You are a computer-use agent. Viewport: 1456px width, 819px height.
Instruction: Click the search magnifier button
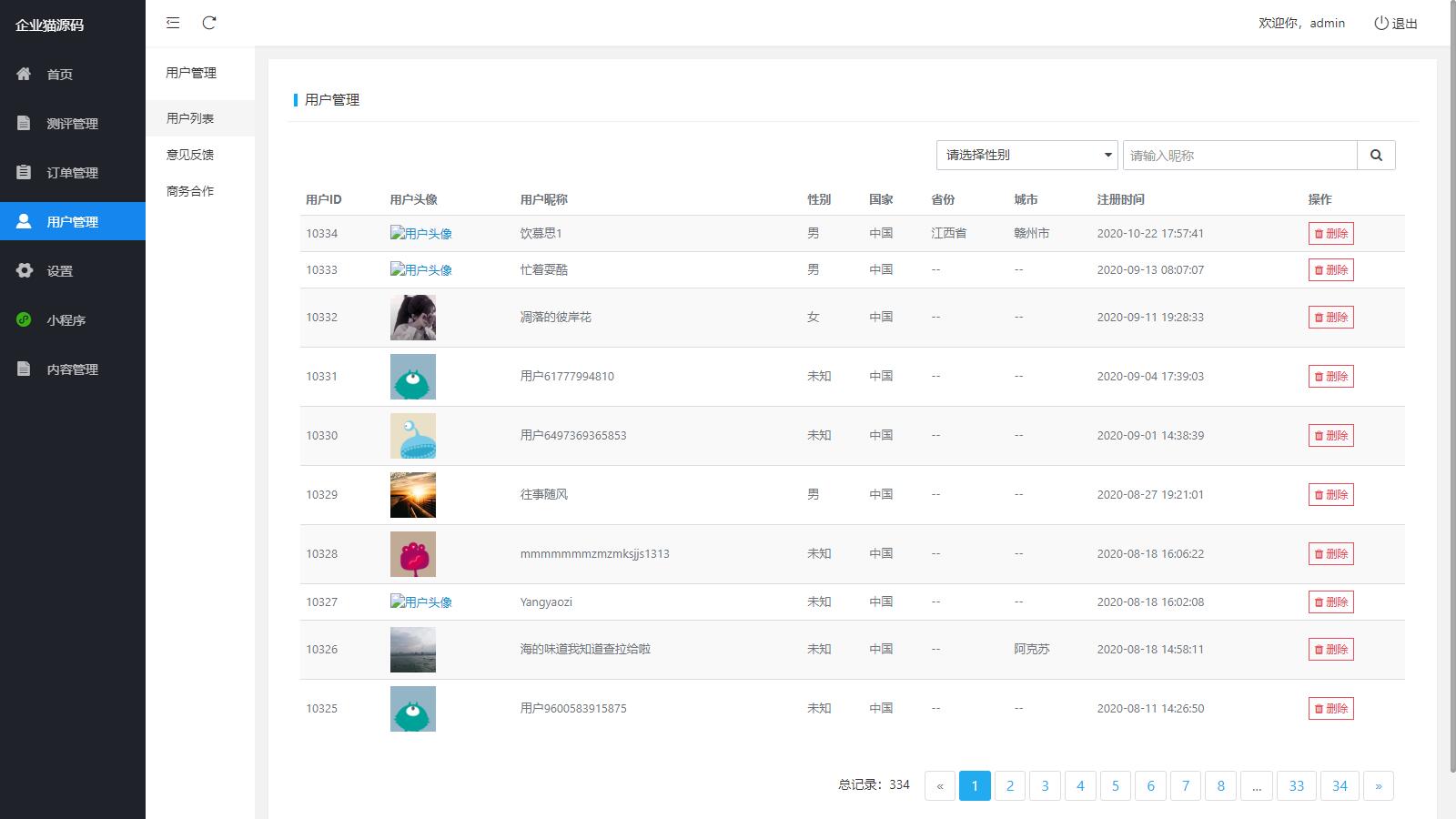(x=1376, y=156)
